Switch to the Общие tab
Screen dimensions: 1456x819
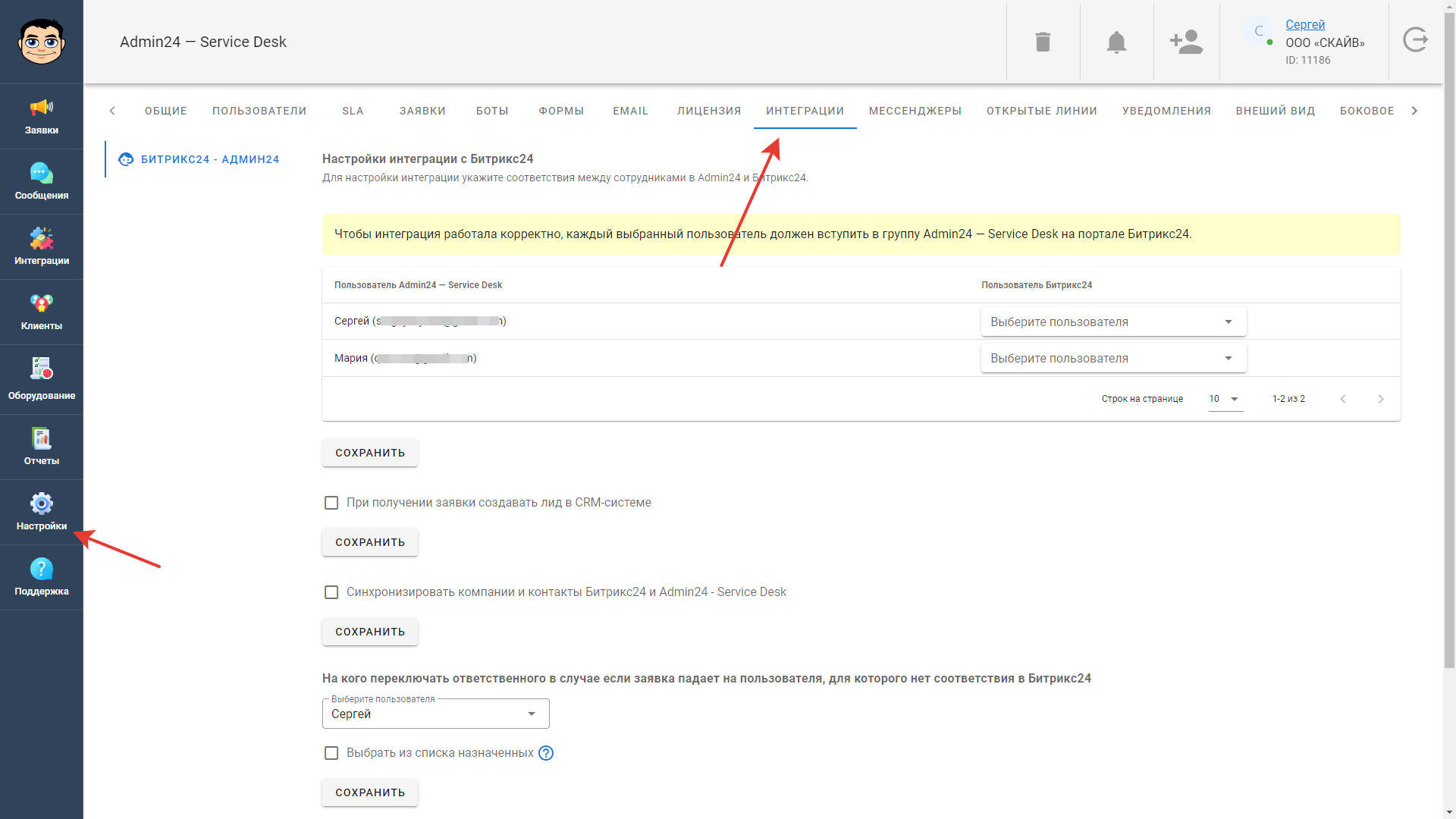[x=166, y=111]
